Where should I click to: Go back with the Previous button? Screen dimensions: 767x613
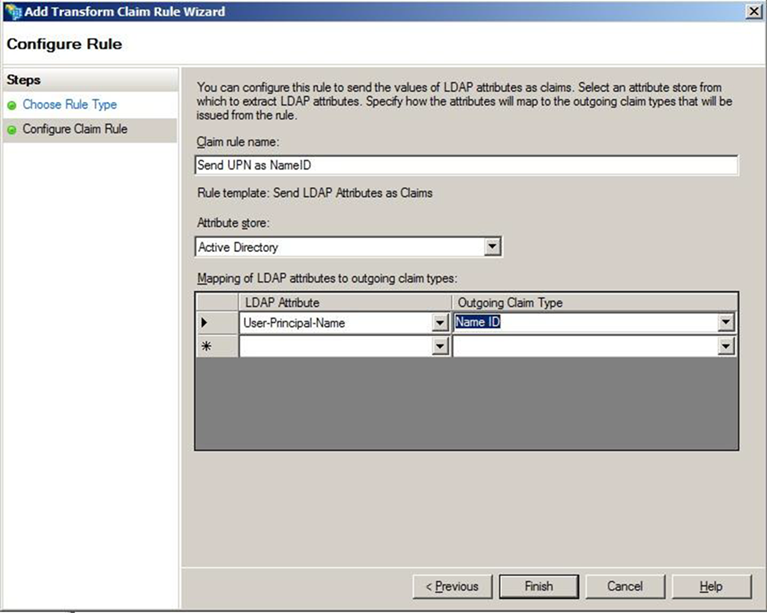tap(452, 586)
